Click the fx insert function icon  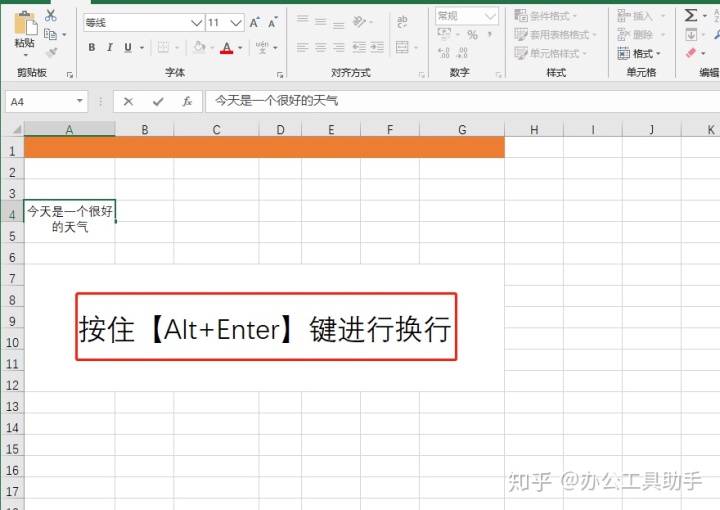[x=187, y=101]
